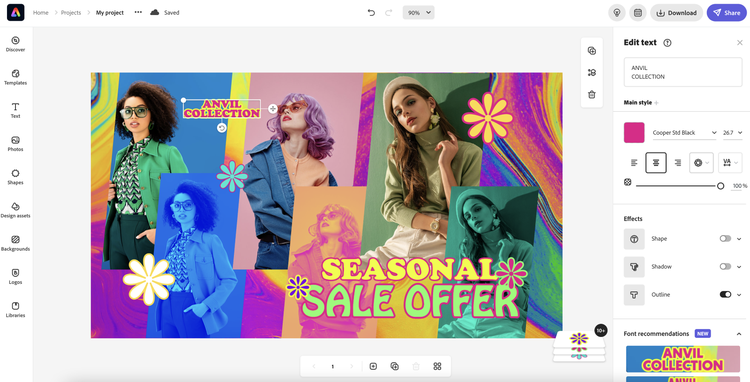Image resolution: width=750 pixels, height=382 pixels.
Task: Turn on the Shadow effect toggle
Action: (725, 266)
